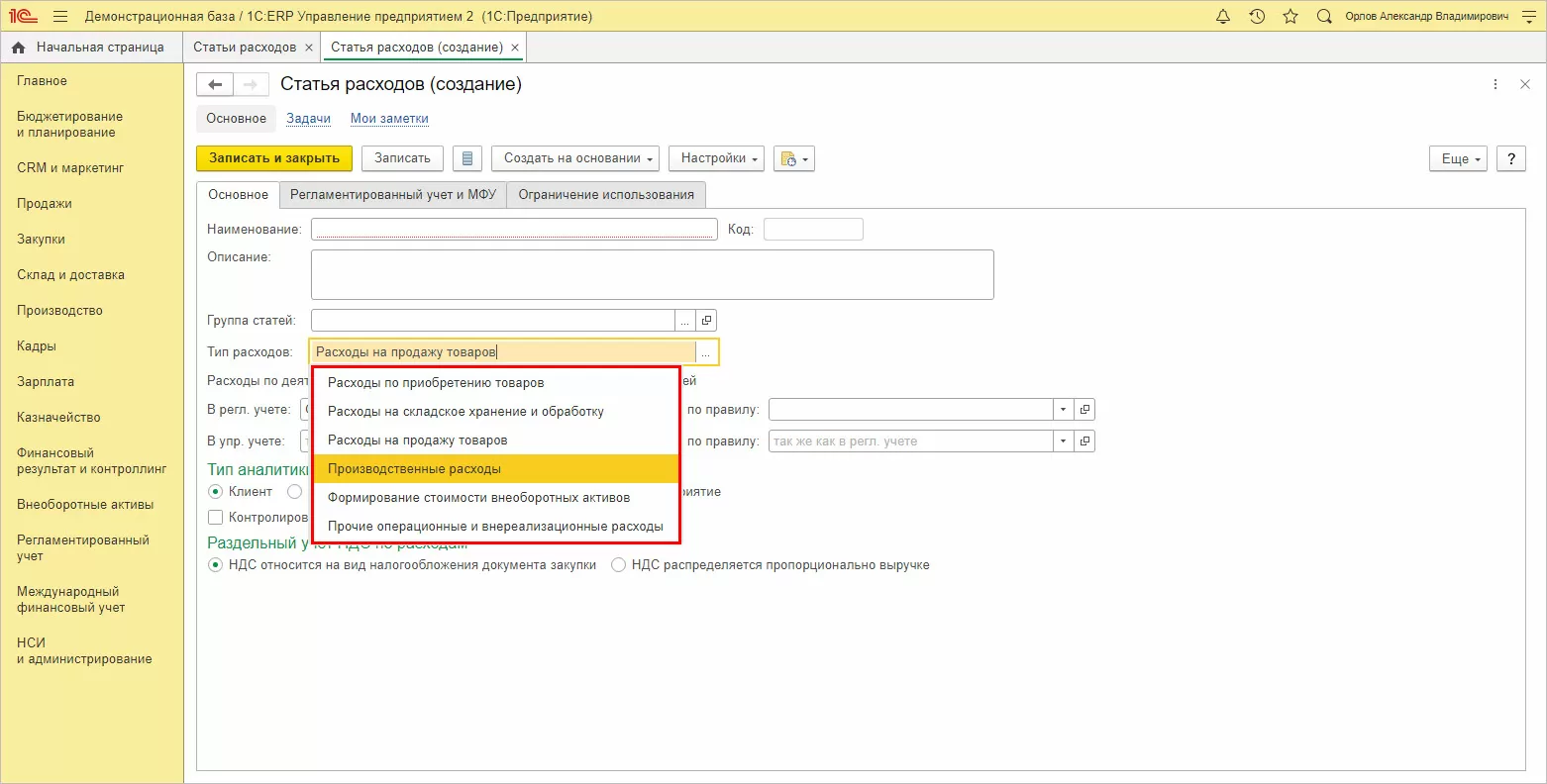The height and width of the screenshot is (784, 1547).
Task: Open the attached files icon dropdown
Action: click(794, 158)
